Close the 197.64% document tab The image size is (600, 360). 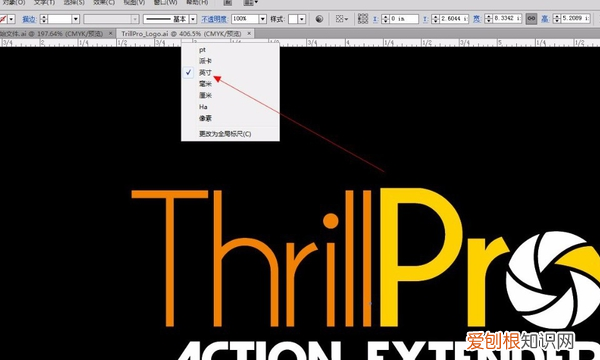(x=111, y=34)
